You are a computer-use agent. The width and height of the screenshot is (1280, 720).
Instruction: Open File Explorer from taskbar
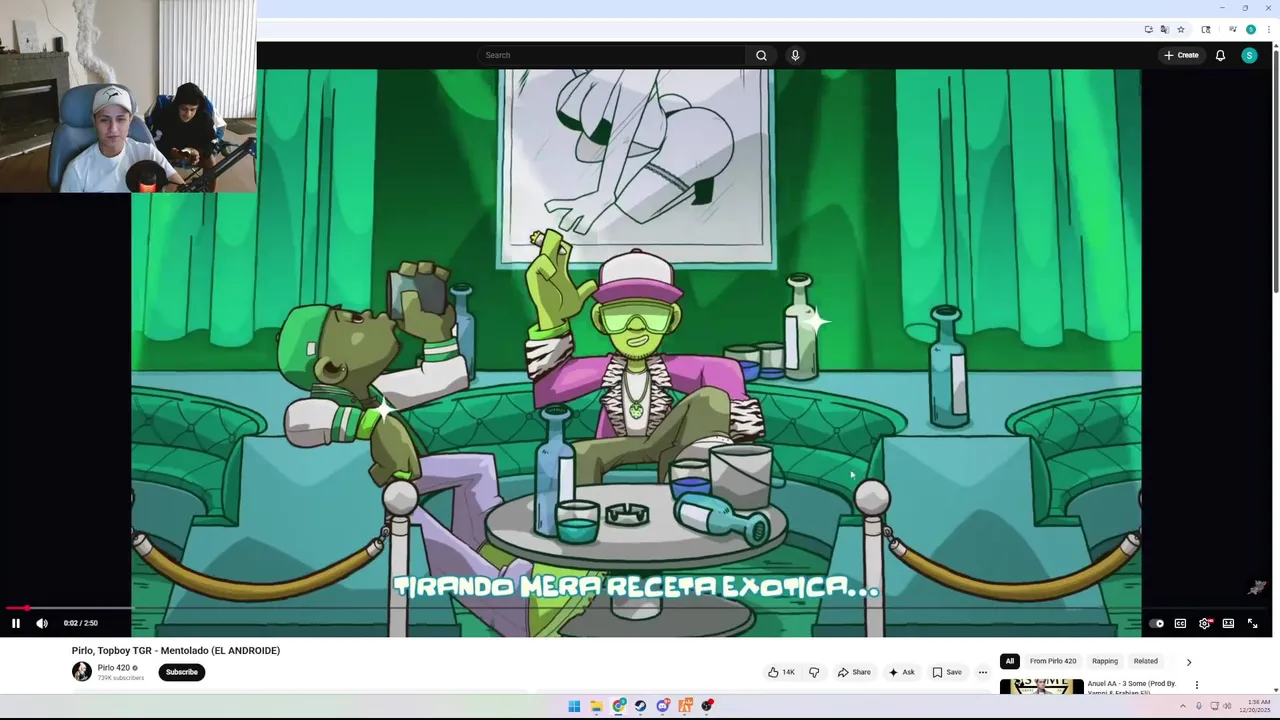596,706
